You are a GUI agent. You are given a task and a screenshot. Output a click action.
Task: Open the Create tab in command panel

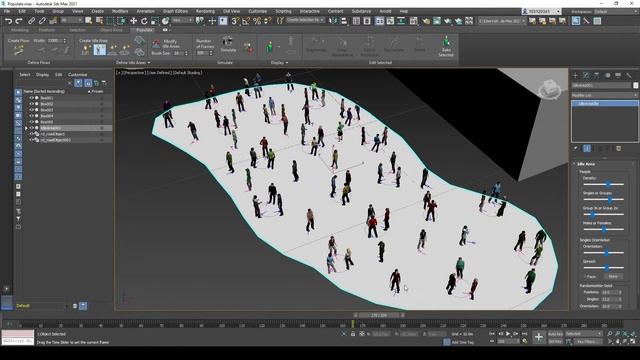tap(576, 76)
